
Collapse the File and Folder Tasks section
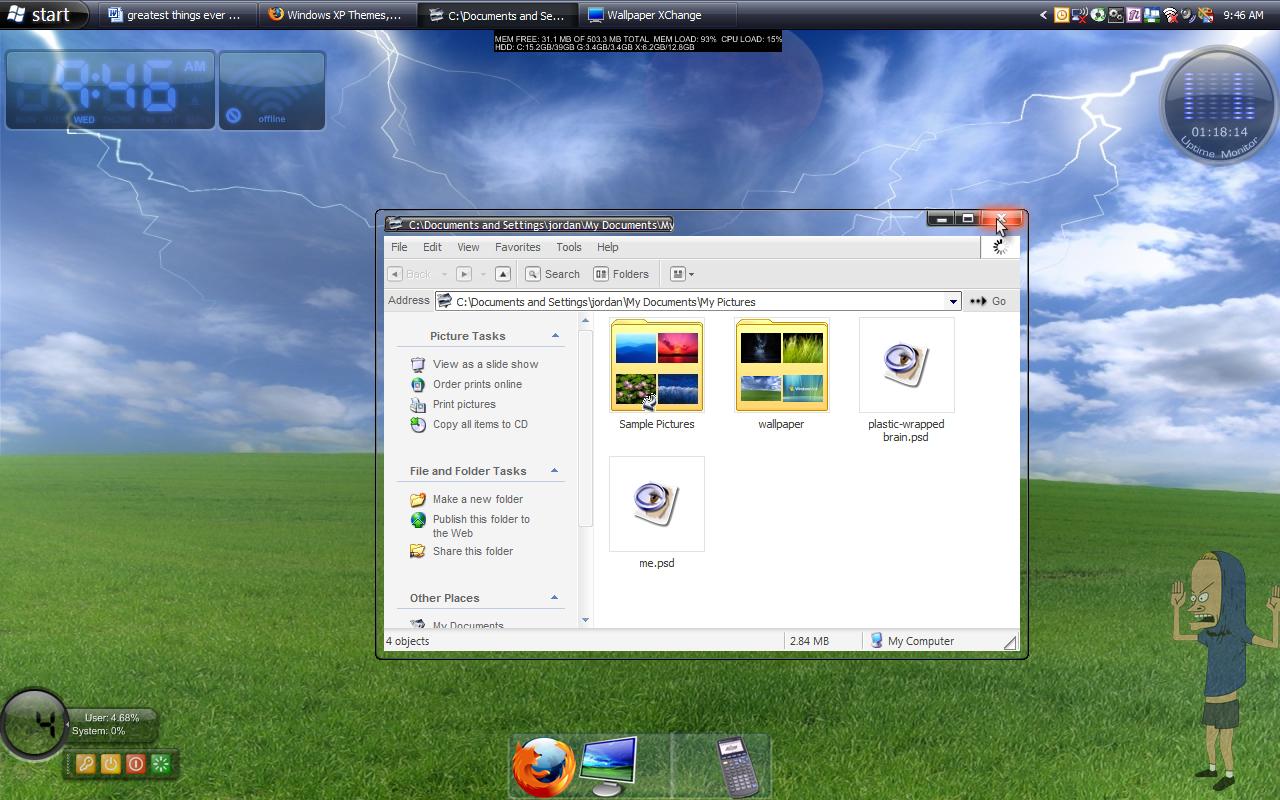point(555,471)
